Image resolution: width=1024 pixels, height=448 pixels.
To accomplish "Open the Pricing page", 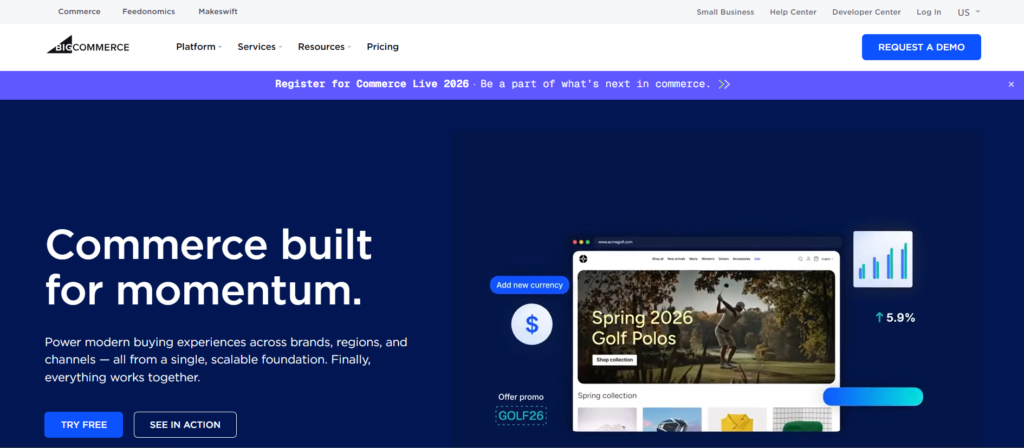I will (x=383, y=47).
